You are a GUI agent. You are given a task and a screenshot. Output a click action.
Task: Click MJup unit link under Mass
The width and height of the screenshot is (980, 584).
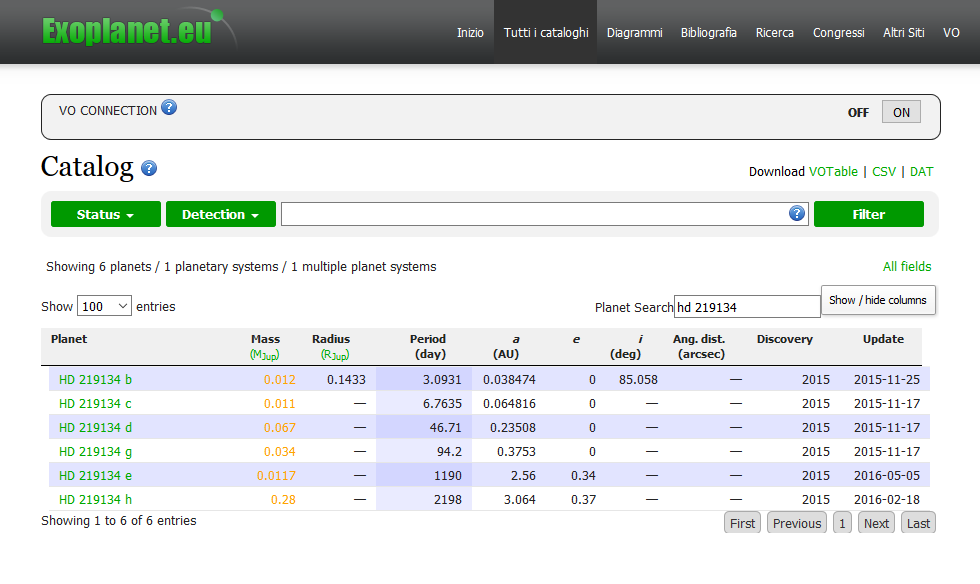pyautogui.click(x=264, y=355)
